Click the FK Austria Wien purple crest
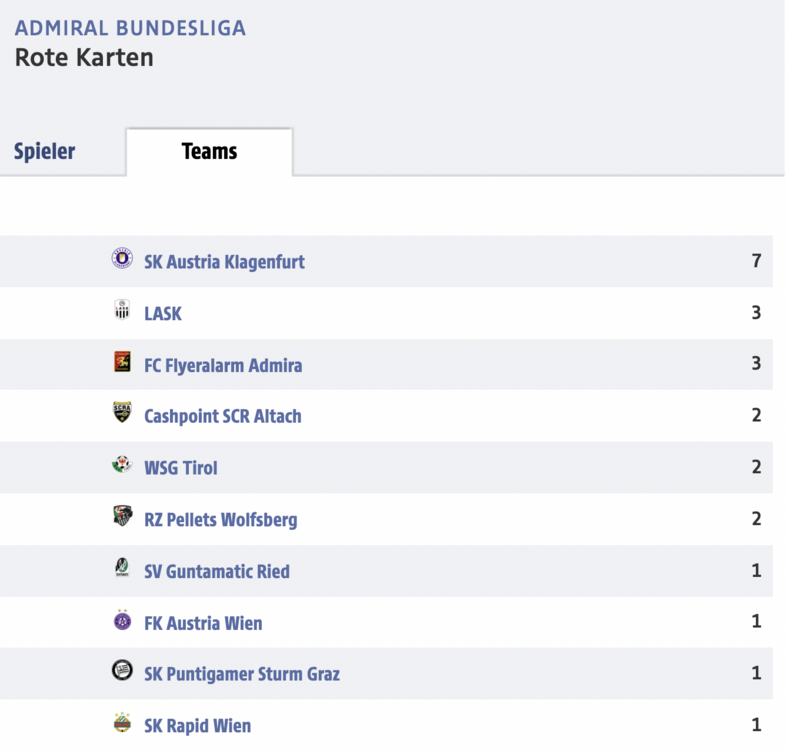 coord(122,619)
